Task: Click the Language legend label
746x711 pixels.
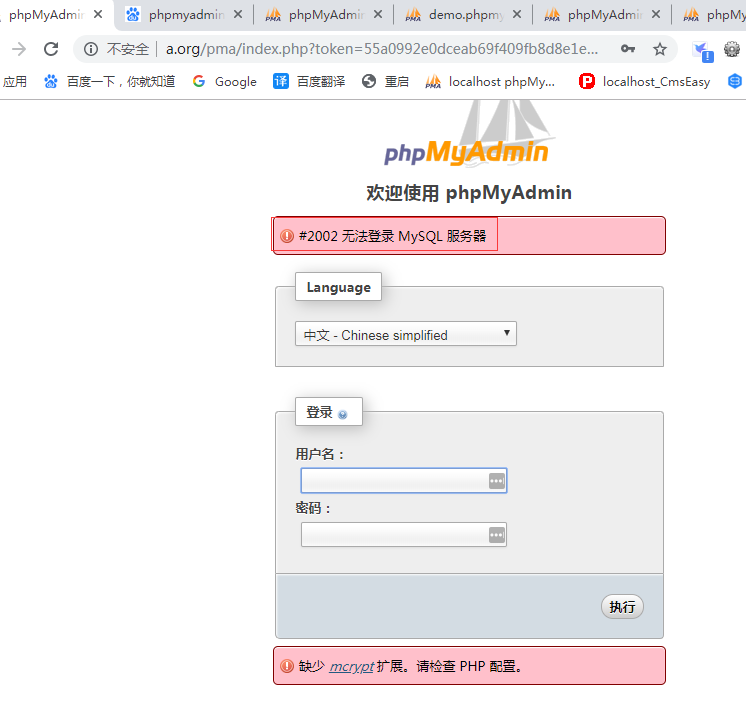Action: pyautogui.click(x=338, y=287)
